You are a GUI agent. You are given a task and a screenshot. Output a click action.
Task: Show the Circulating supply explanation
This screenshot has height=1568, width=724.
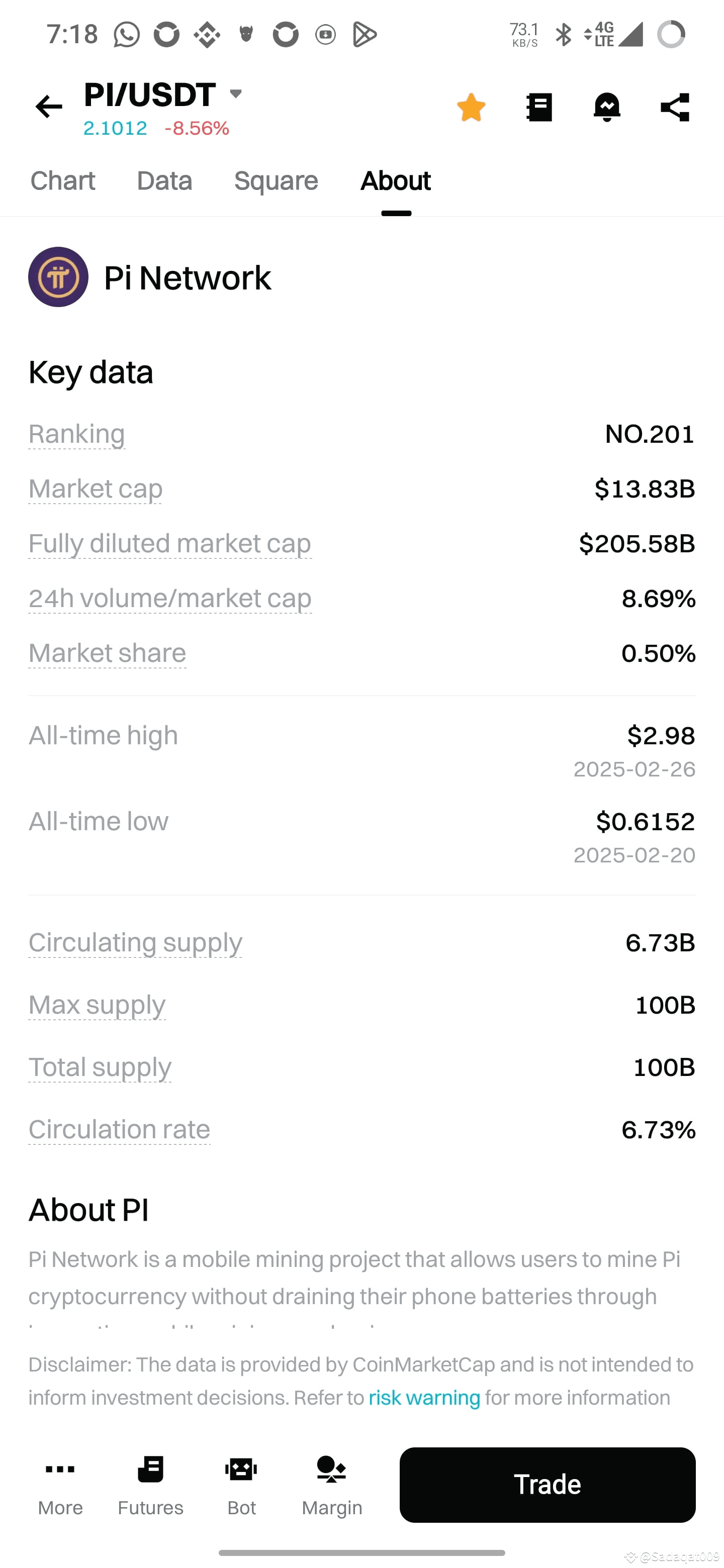tap(135, 943)
